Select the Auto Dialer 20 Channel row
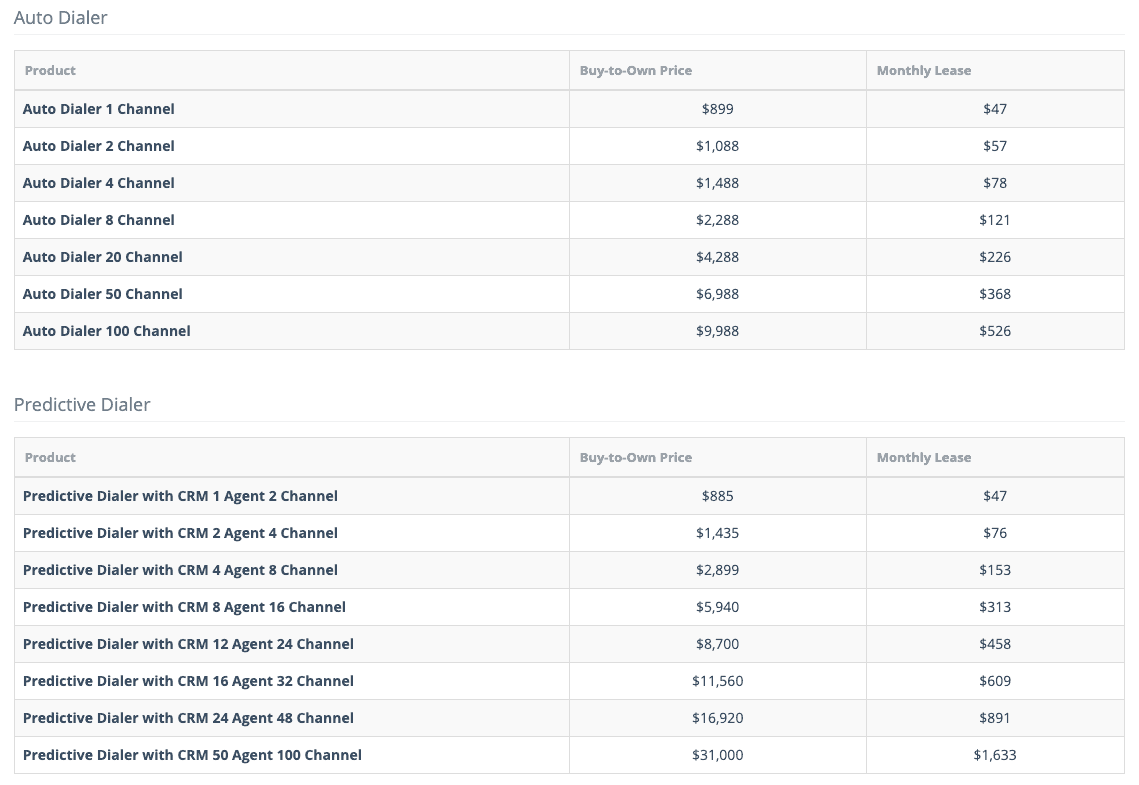Viewport: 1139px width, 785px height. tap(102, 256)
